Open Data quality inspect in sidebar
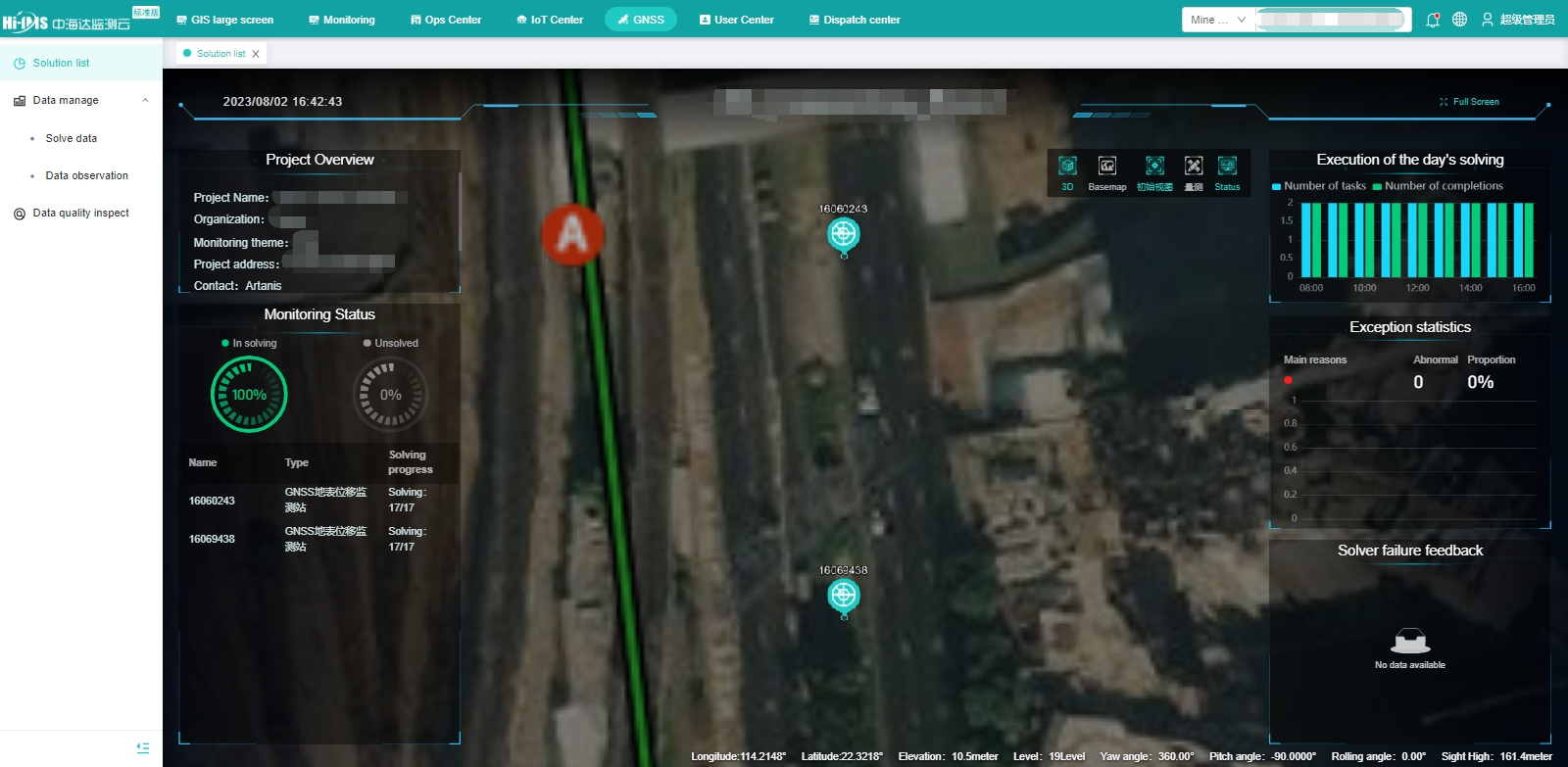Screen dimensions: 1568x767 (81, 213)
